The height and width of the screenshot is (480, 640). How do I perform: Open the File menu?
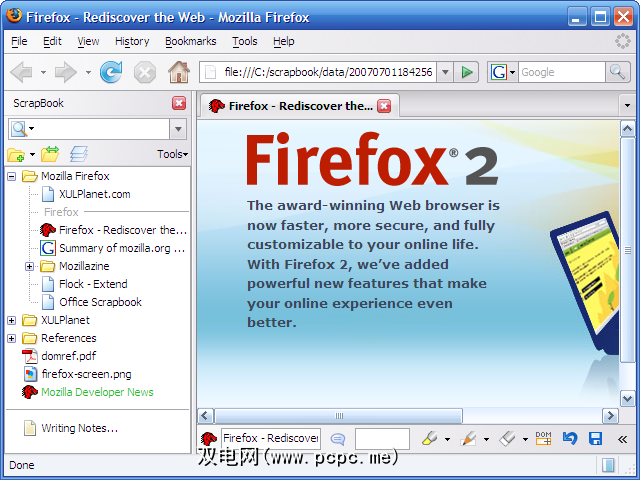tap(19, 42)
